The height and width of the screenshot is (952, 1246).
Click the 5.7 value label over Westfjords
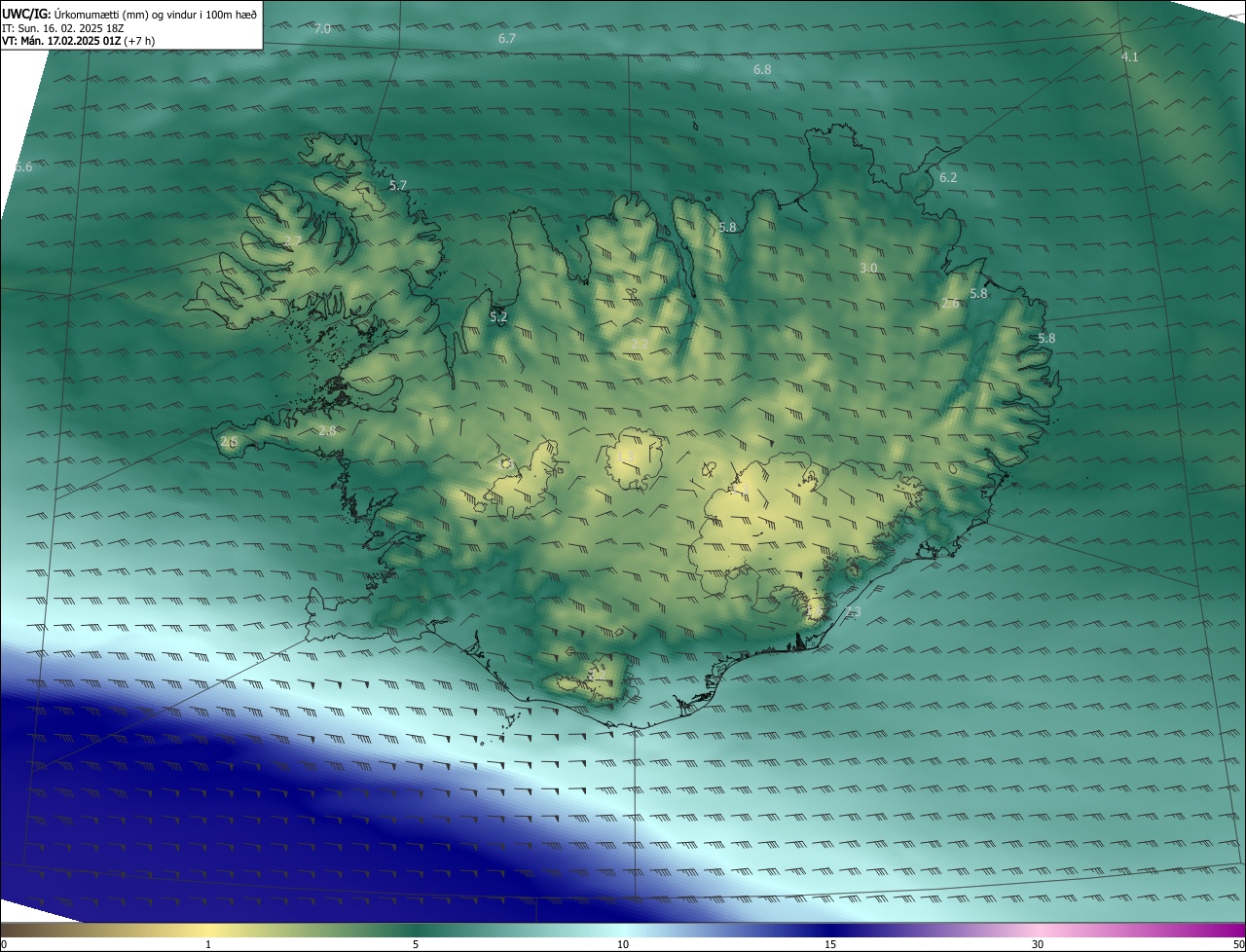click(x=398, y=185)
